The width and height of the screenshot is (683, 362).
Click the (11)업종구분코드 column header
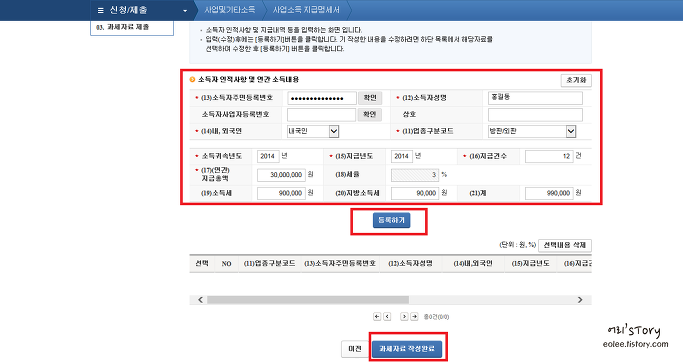[x=270, y=264]
